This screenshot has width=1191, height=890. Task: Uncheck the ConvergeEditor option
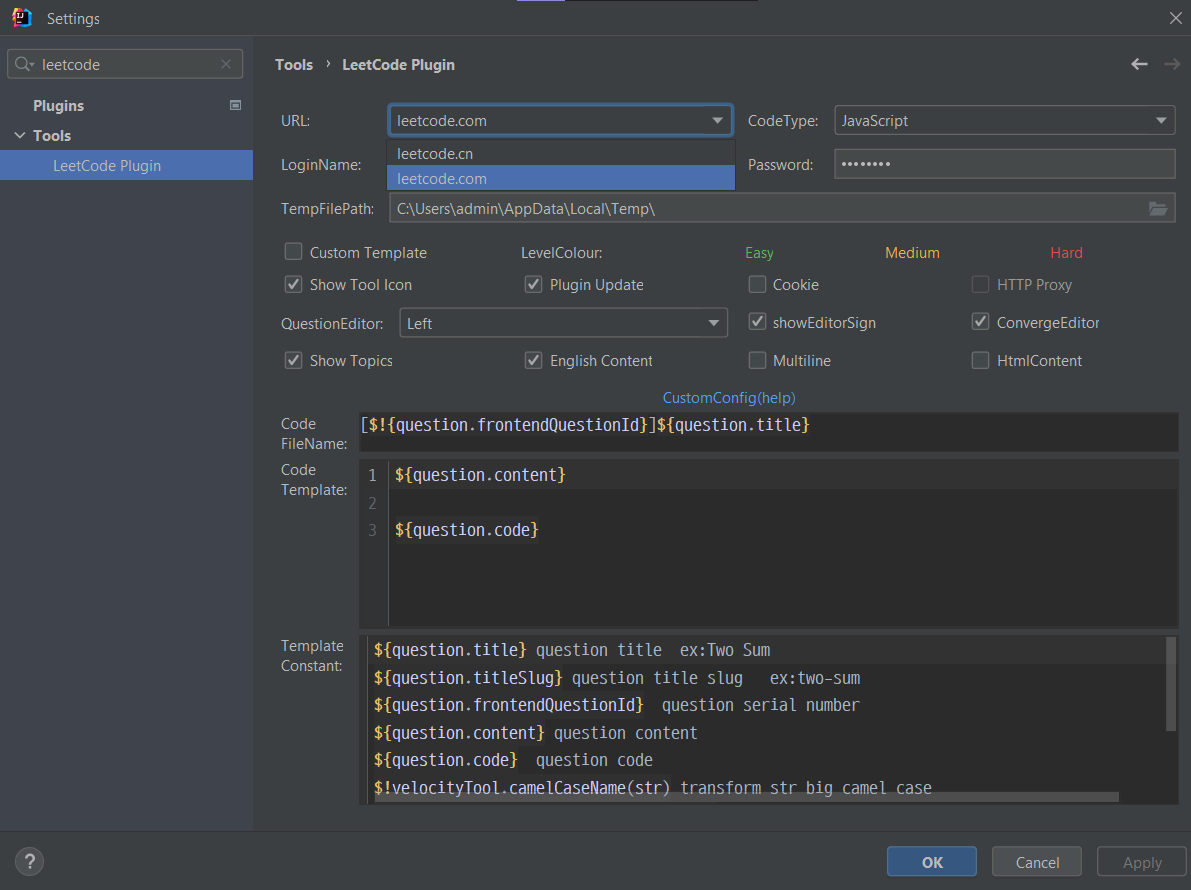click(x=981, y=321)
